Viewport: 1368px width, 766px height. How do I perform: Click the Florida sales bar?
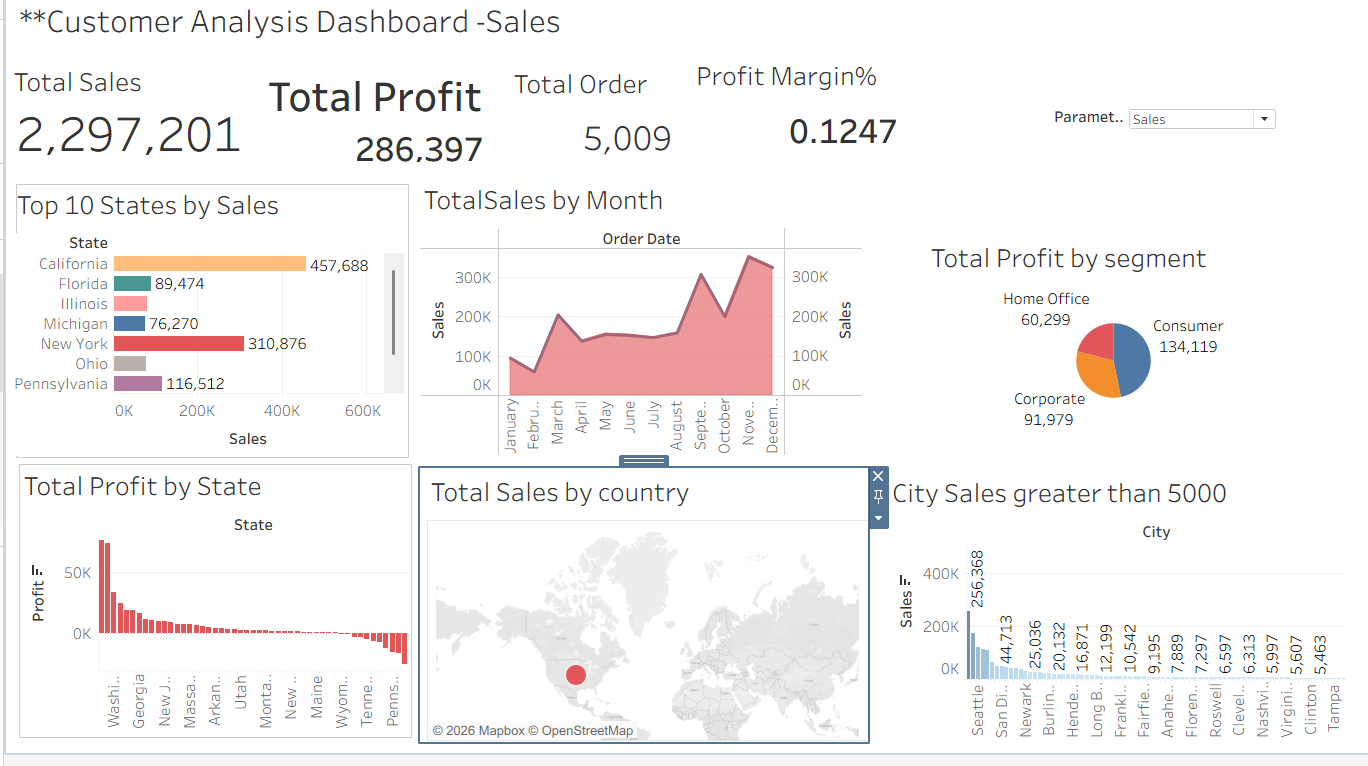click(x=132, y=284)
